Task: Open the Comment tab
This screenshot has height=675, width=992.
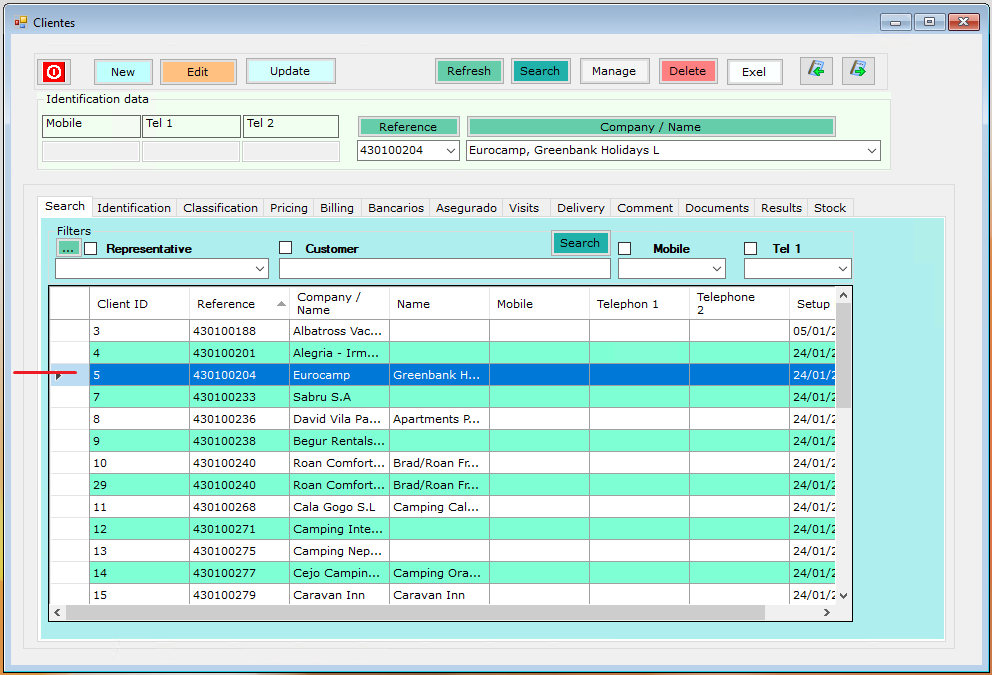Action: pyautogui.click(x=645, y=208)
